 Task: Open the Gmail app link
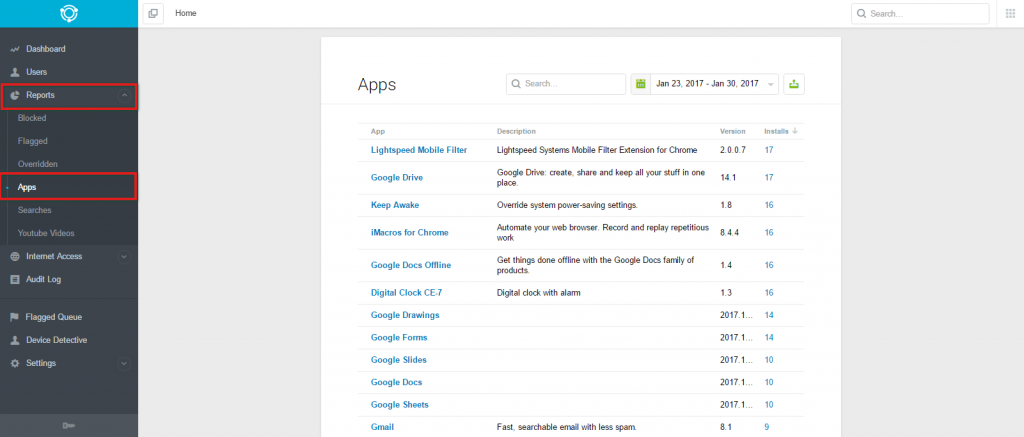382,427
